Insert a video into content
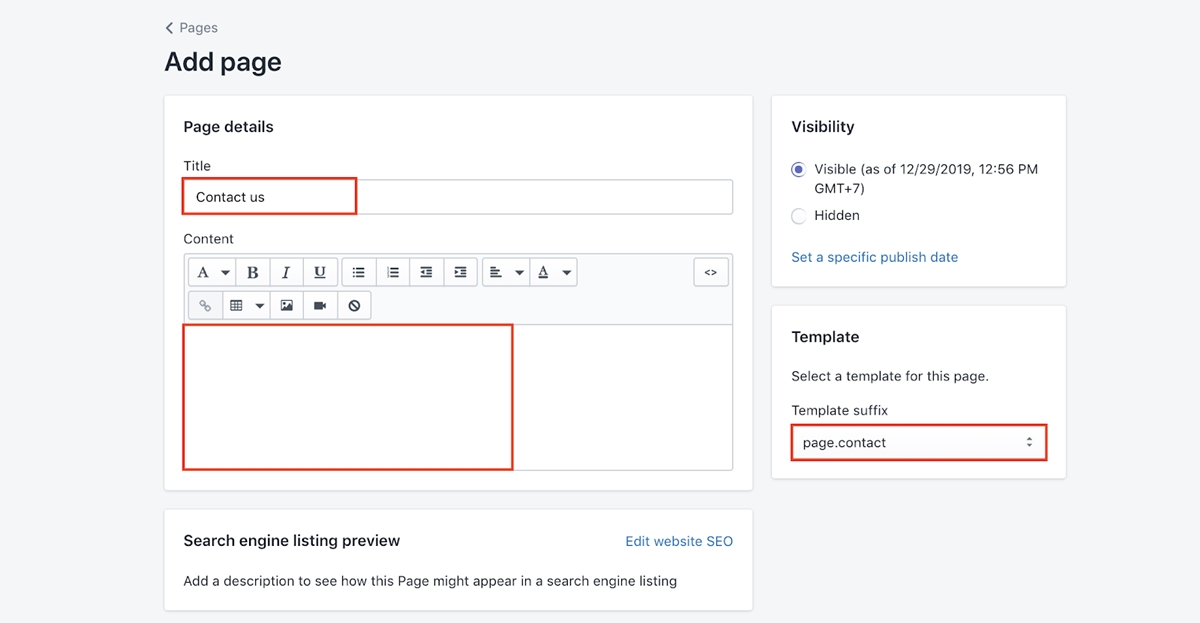 point(320,305)
